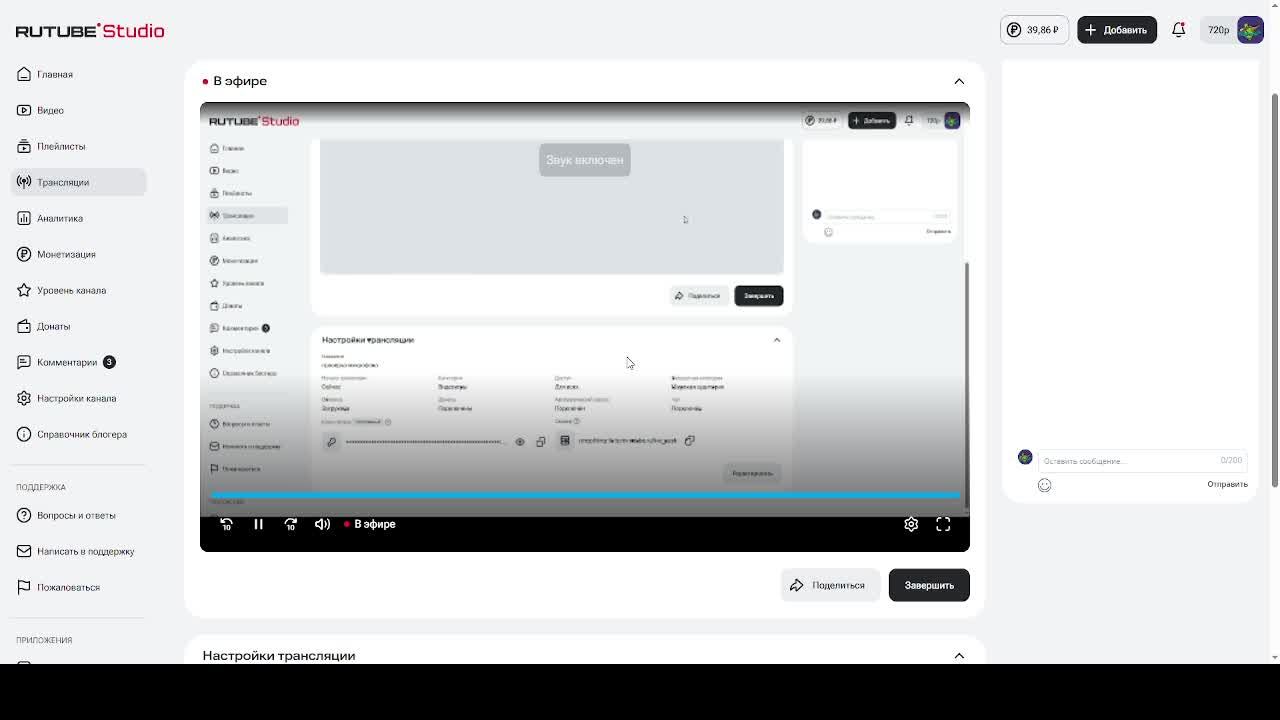Toggle fullscreen mode in the player
The image size is (1280, 720).
coord(943,524)
